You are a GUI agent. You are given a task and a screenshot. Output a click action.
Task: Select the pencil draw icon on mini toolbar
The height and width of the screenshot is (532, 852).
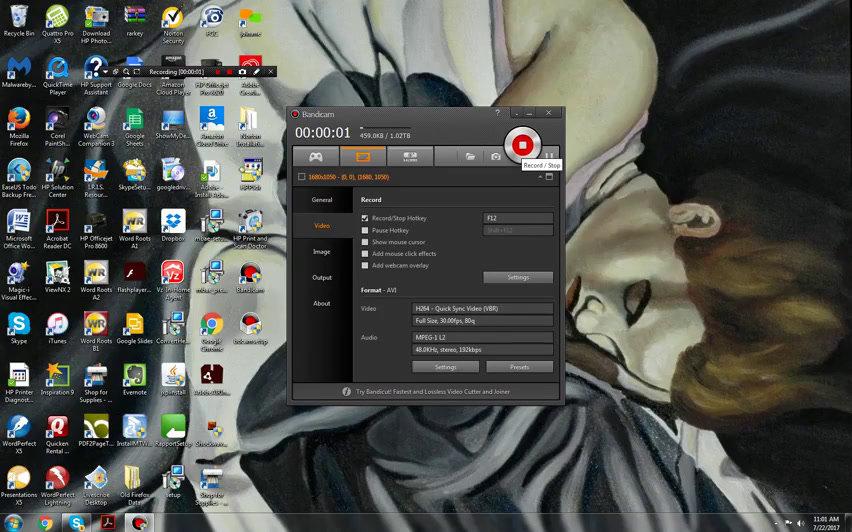click(256, 72)
